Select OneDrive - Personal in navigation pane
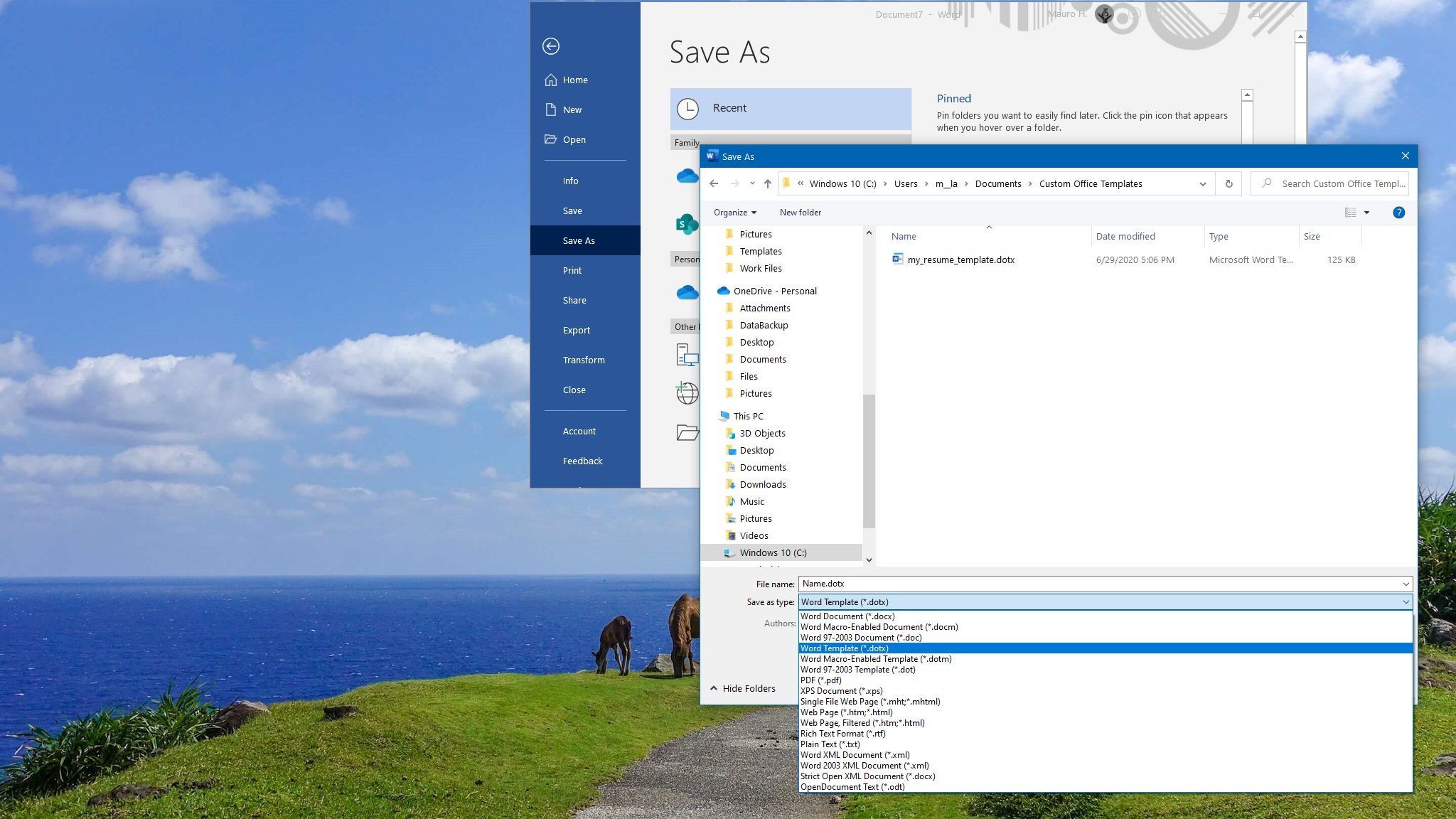 tap(775, 291)
